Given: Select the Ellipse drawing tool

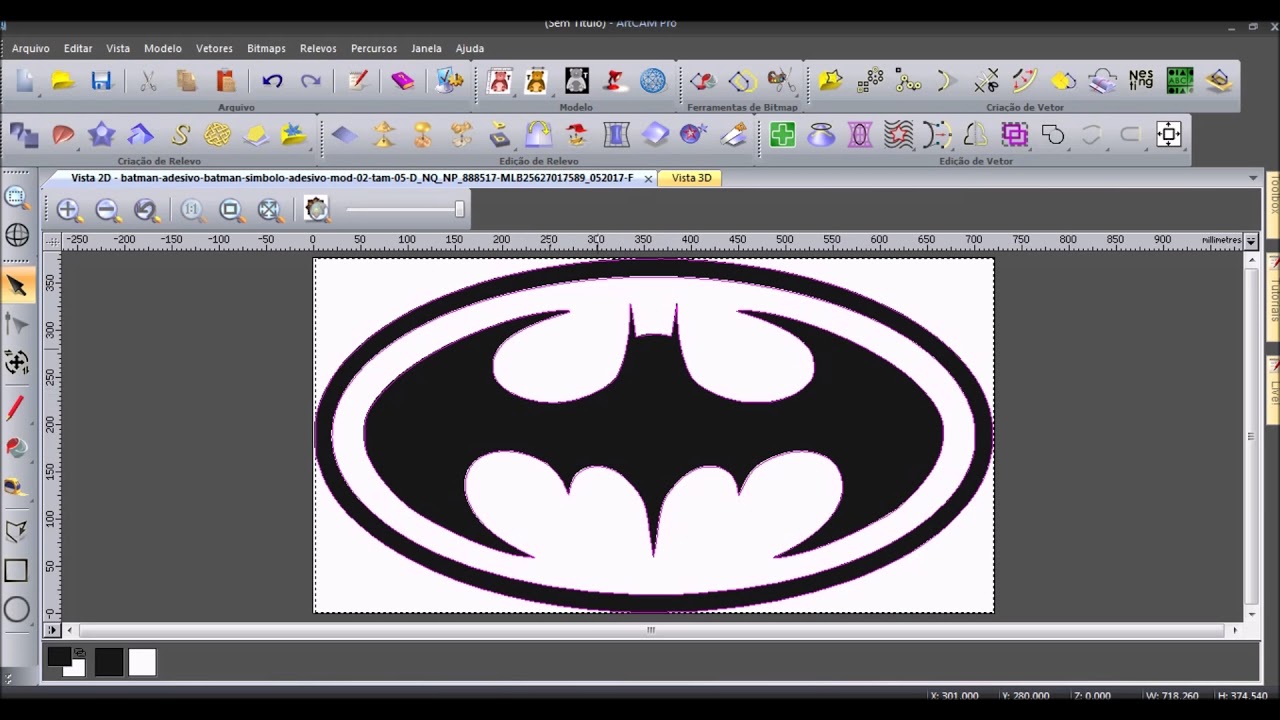Looking at the screenshot, I should [17, 610].
